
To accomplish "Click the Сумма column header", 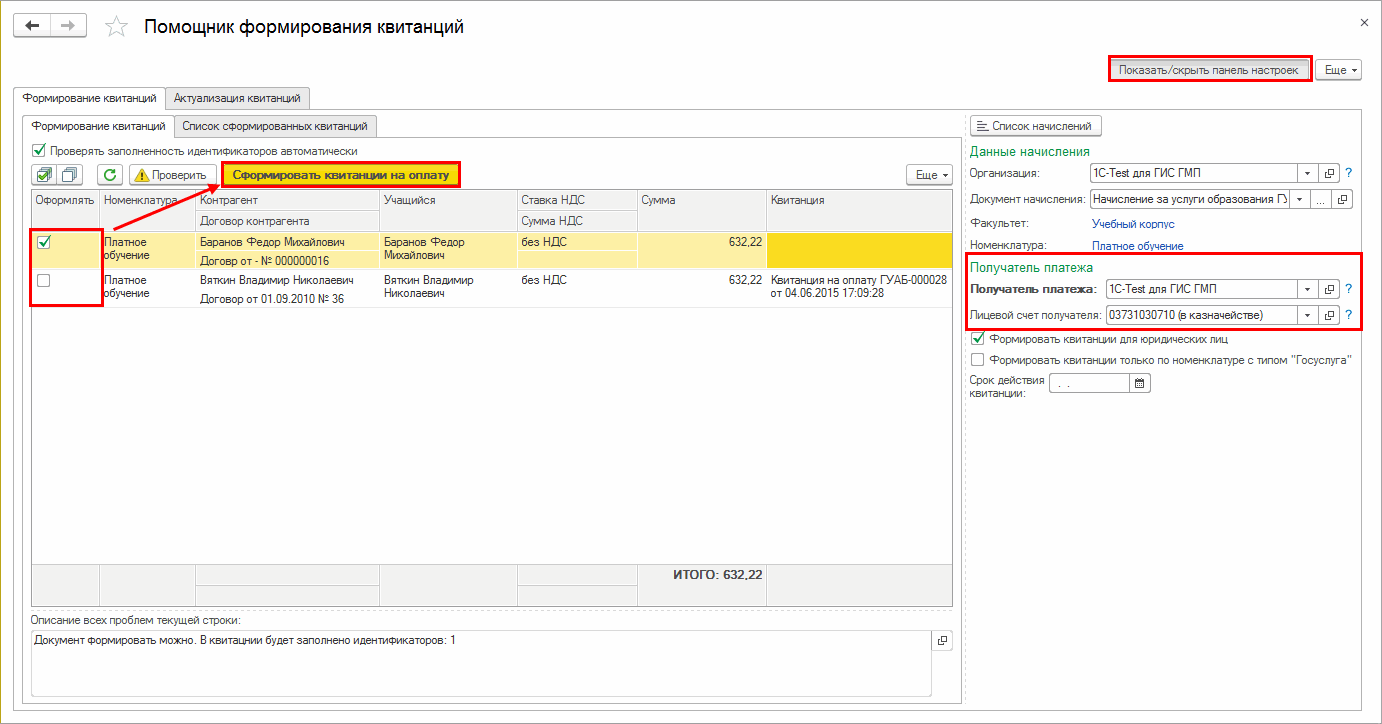I will point(702,210).
